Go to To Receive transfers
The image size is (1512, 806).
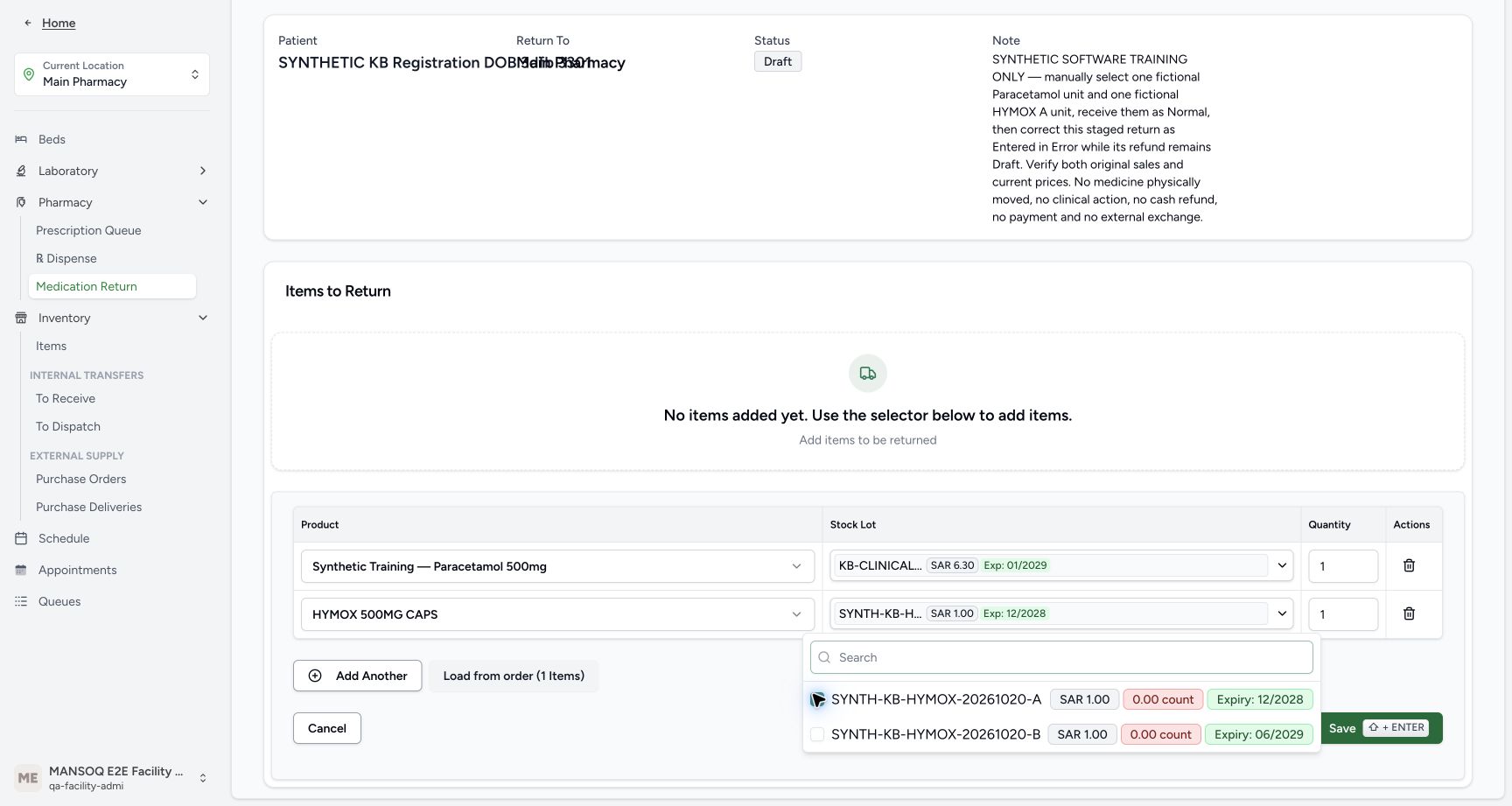pyautogui.click(x=66, y=398)
